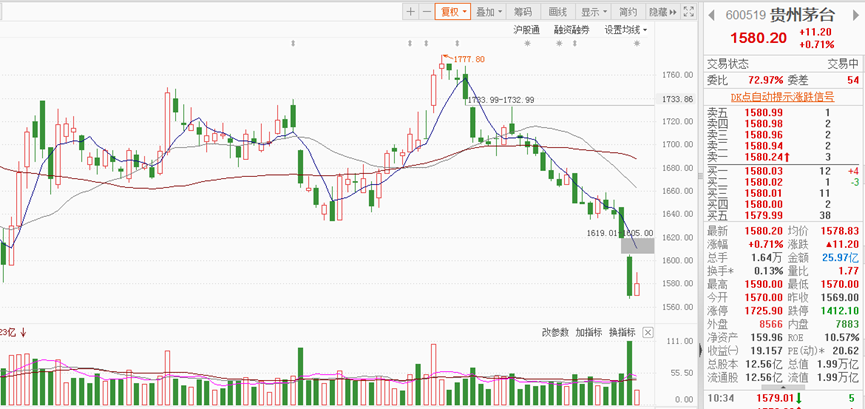Toggle the 筹码 chip distribution view
The height and width of the screenshot is (409, 865).
pos(523,12)
